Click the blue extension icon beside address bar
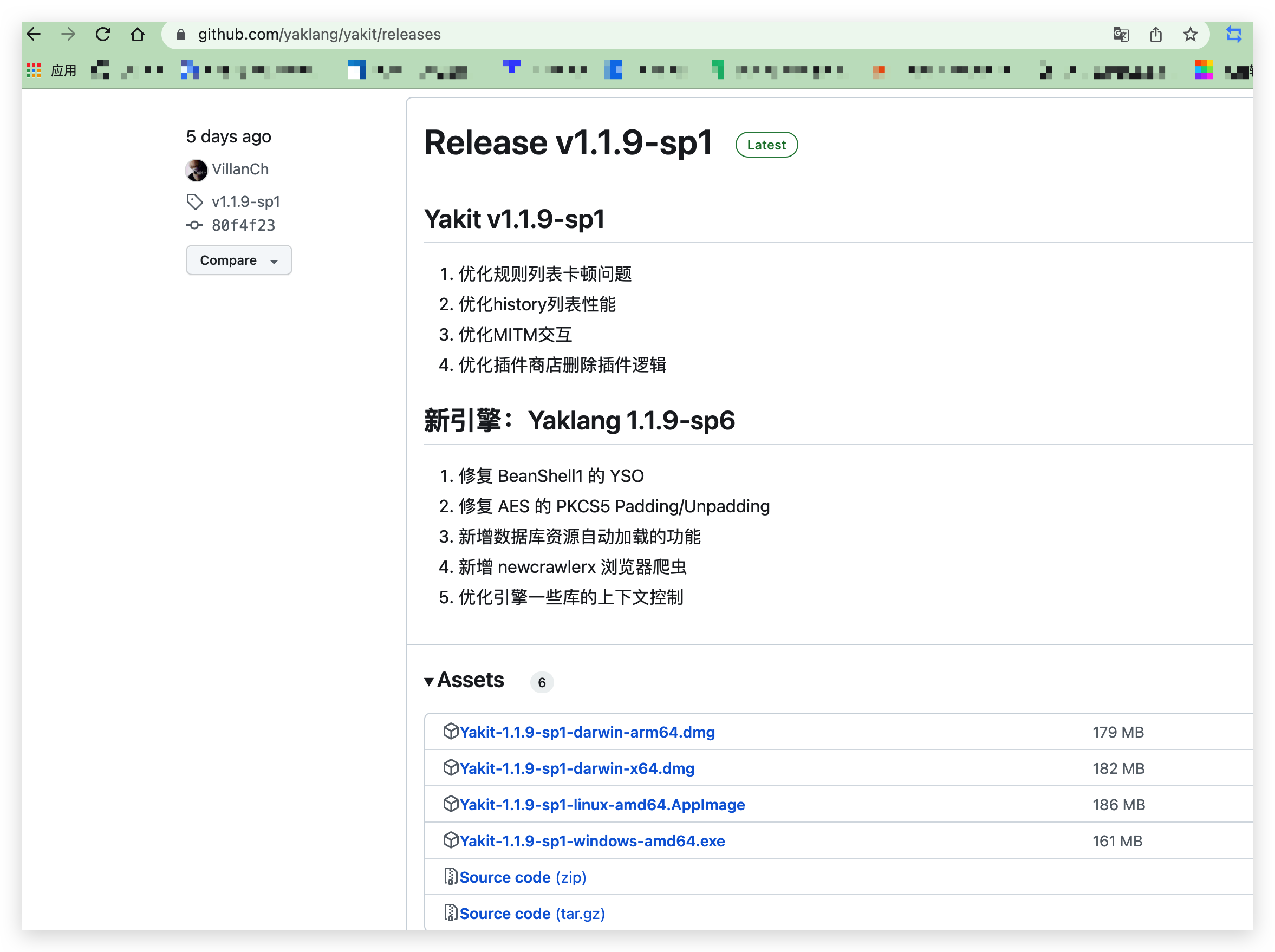This screenshot has height=952, width=1275. point(1233,35)
